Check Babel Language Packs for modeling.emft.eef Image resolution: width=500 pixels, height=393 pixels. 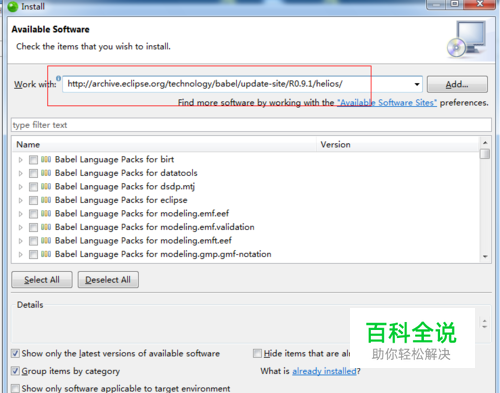point(33,241)
